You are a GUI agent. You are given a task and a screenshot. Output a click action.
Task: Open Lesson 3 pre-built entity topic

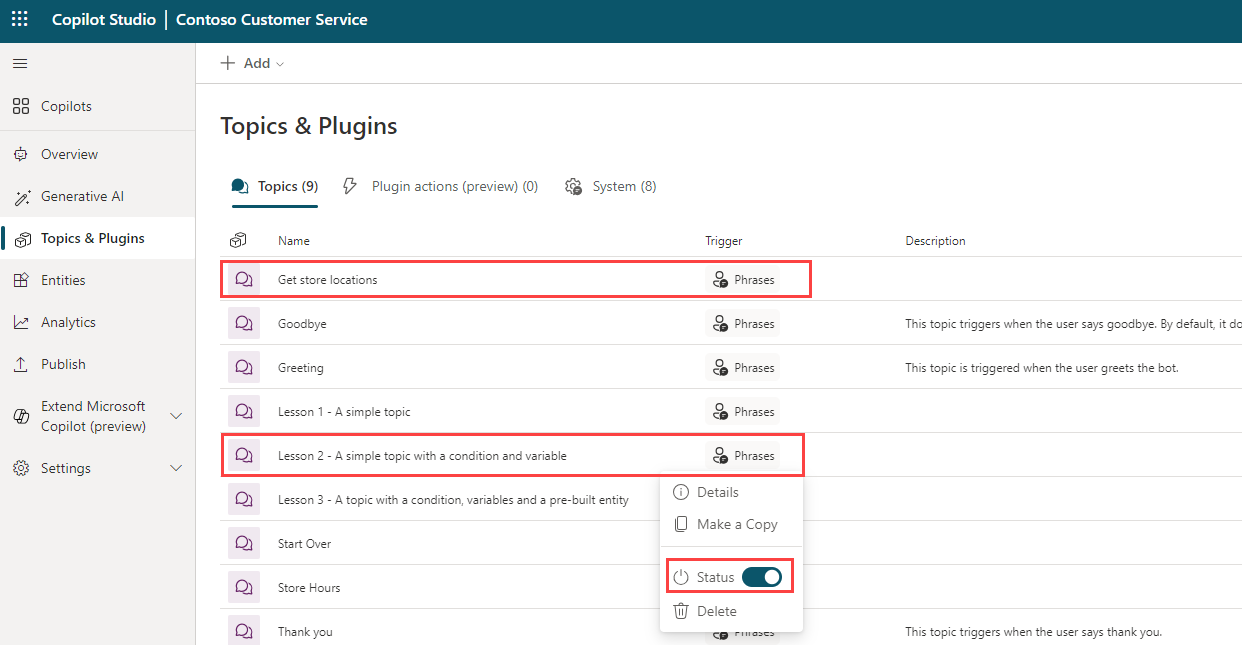[453, 500]
